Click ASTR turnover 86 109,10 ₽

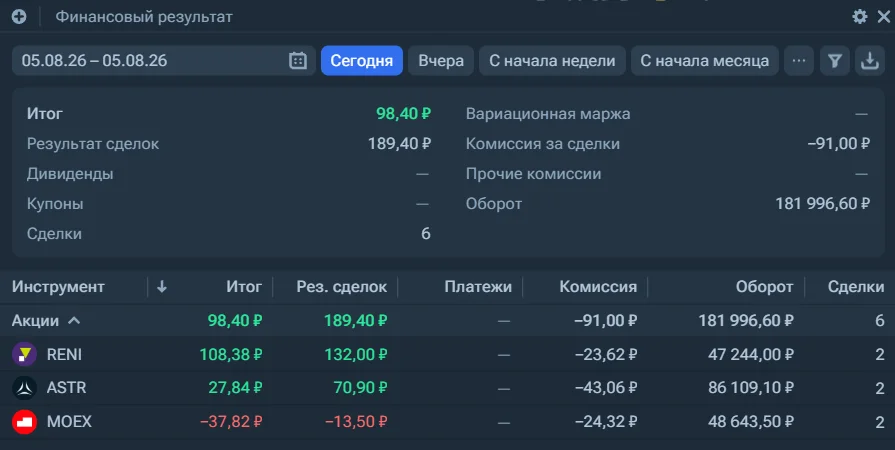click(751, 388)
